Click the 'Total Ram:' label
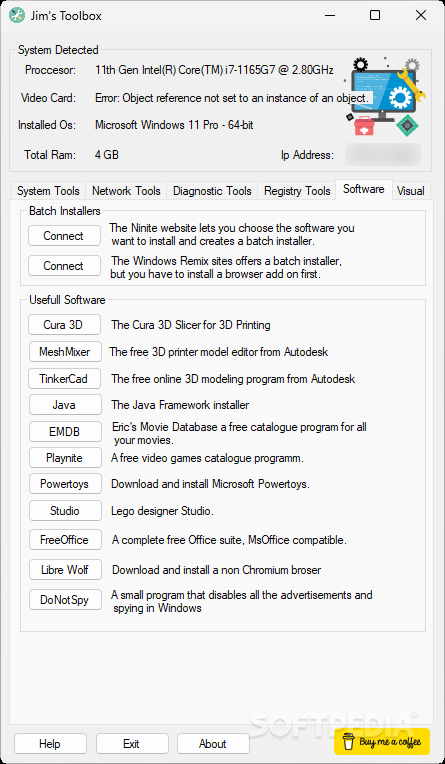The width and height of the screenshot is (445, 764). [x=50, y=155]
